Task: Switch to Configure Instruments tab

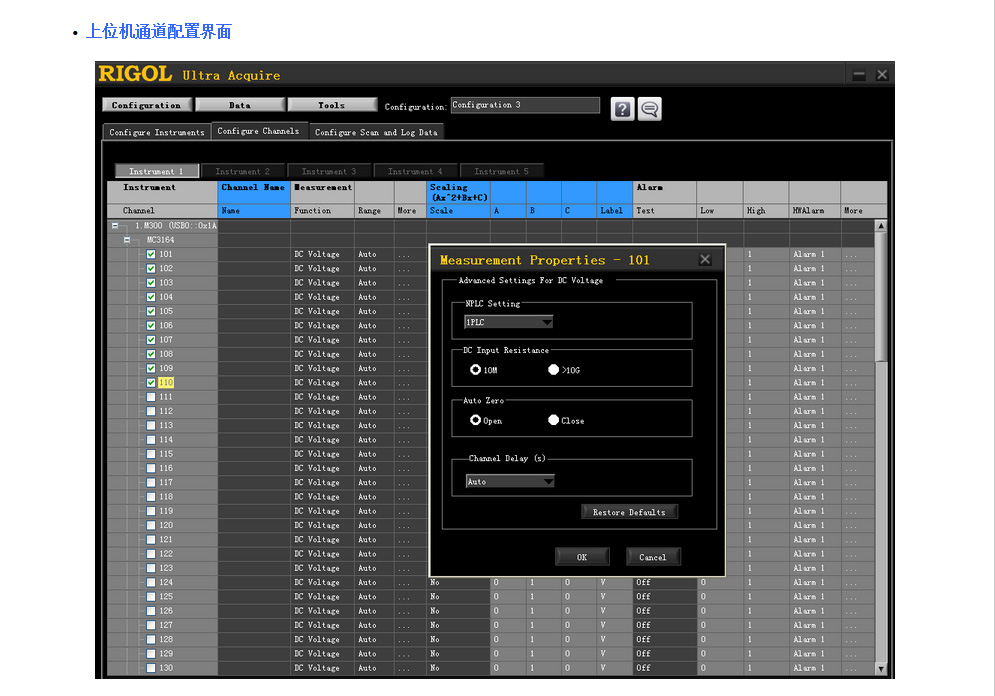Action: coord(156,132)
